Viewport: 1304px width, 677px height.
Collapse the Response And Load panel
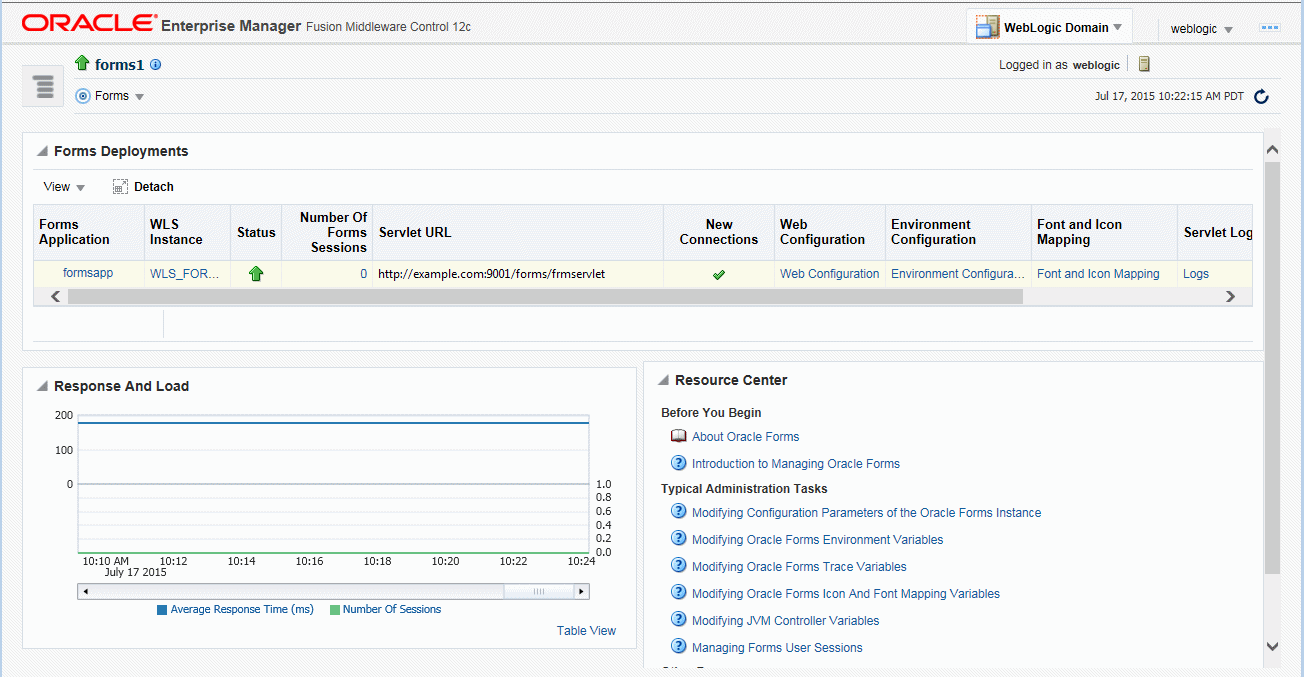(42, 387)
